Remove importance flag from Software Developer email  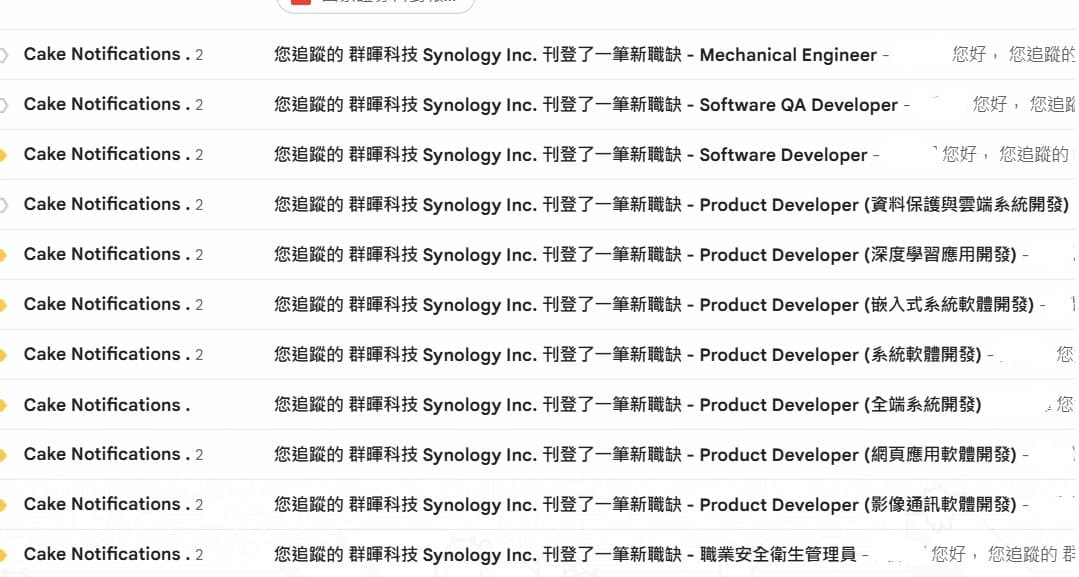click(3, 155)
